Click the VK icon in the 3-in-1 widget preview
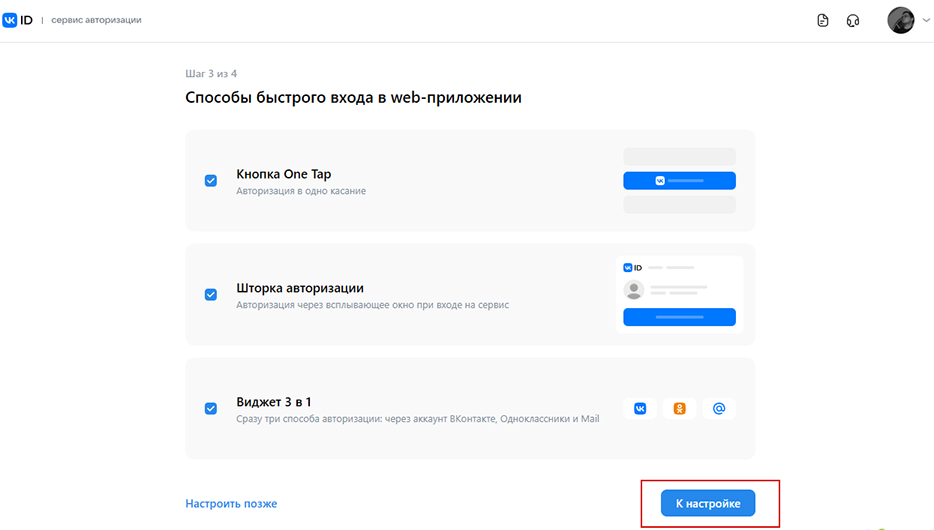 pos(640,409)
